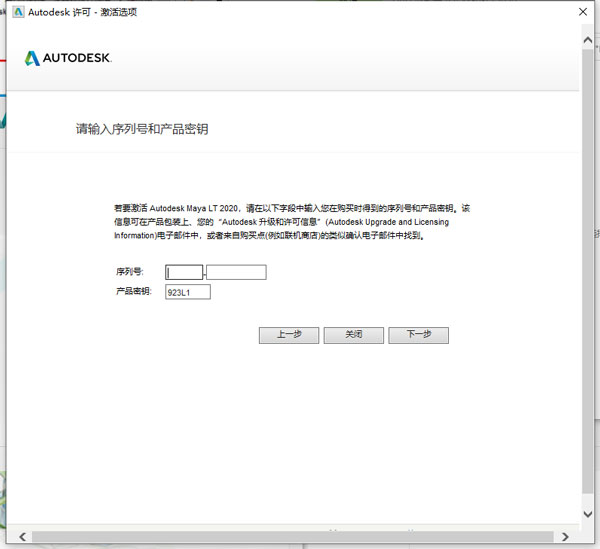
Task: Click the Autodesk logo in the header
Action: 68,58
